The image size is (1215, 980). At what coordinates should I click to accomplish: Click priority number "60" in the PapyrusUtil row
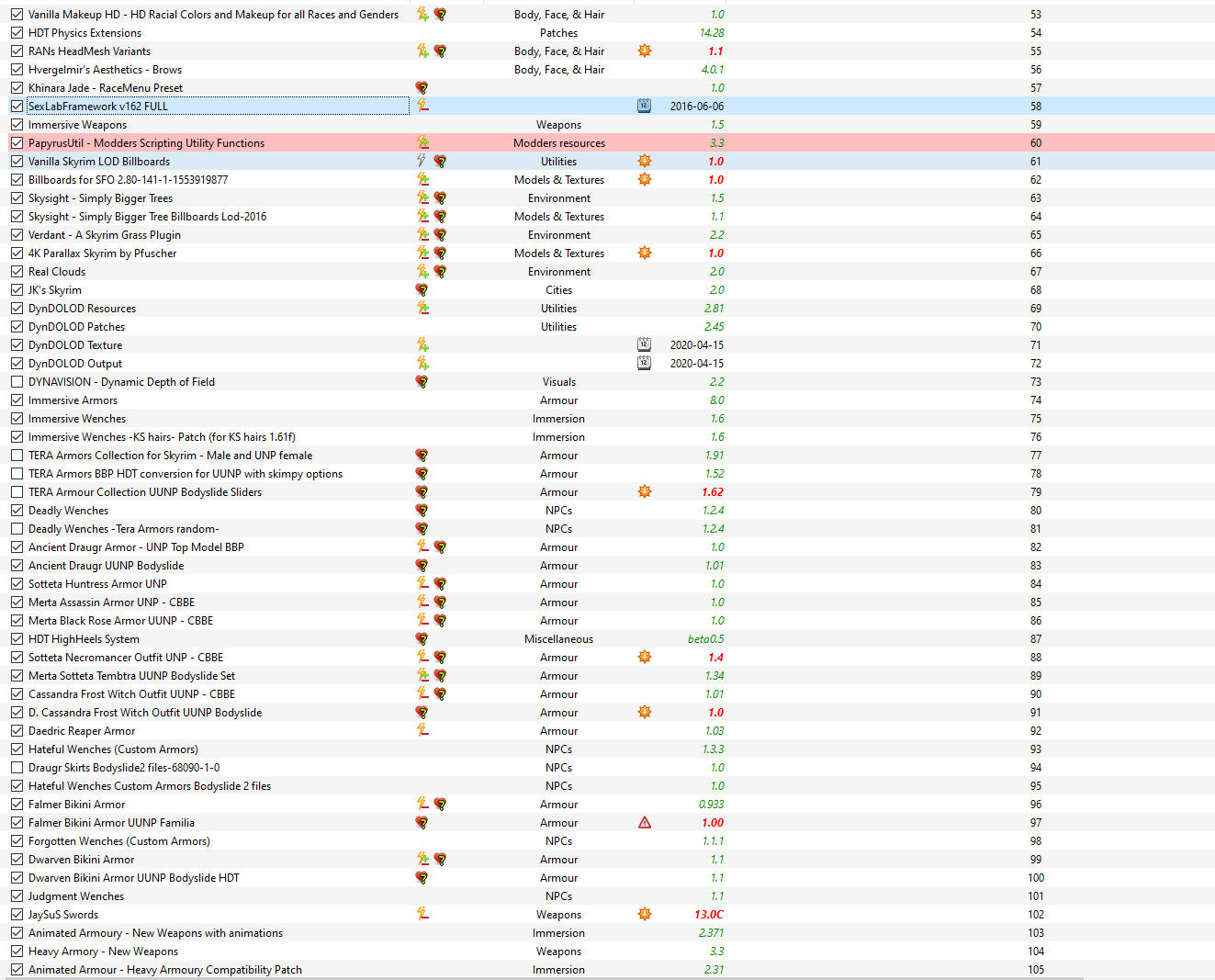[x=1036, y=142]
